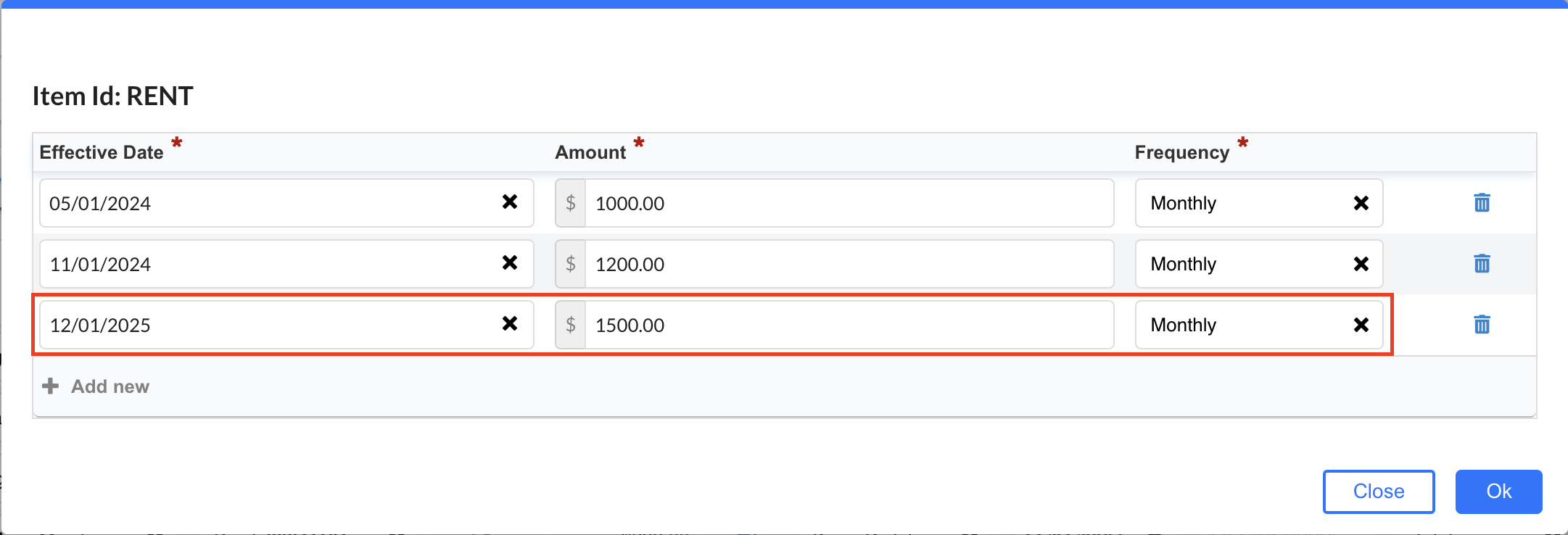Clear the 11/01/2024 effective date
This screenshot has width=1568, height=535.
point(510,262)
